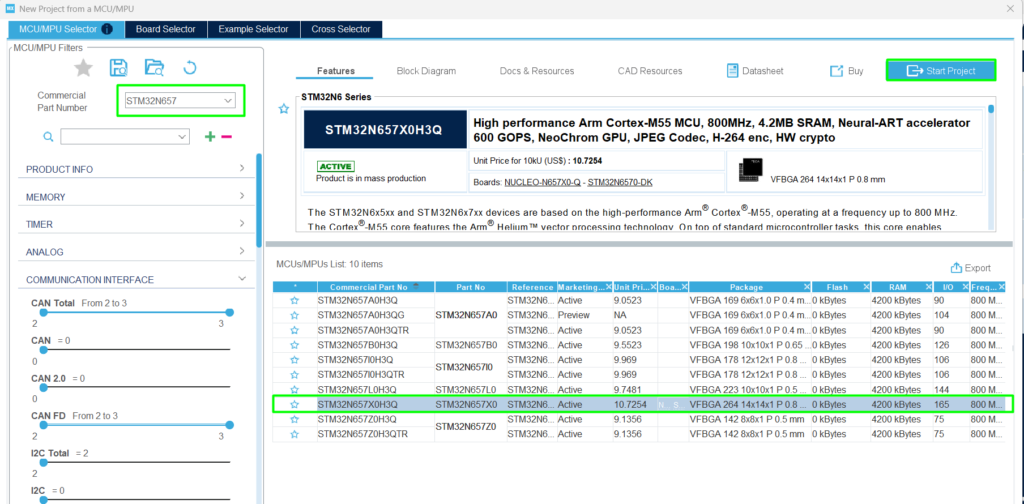Click the load filter folder icon
This screenshot has width=1024, height=504.
pyautogui.click(x=154, y=68)
